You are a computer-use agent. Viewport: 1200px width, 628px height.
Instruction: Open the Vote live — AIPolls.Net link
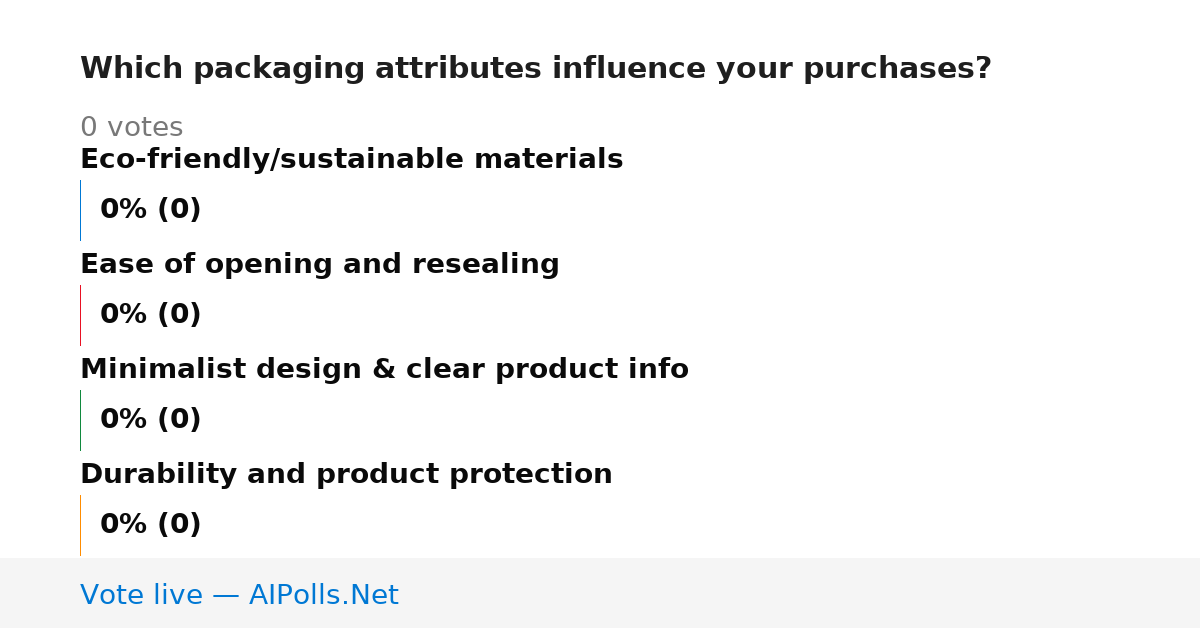(x=239, y=595)
